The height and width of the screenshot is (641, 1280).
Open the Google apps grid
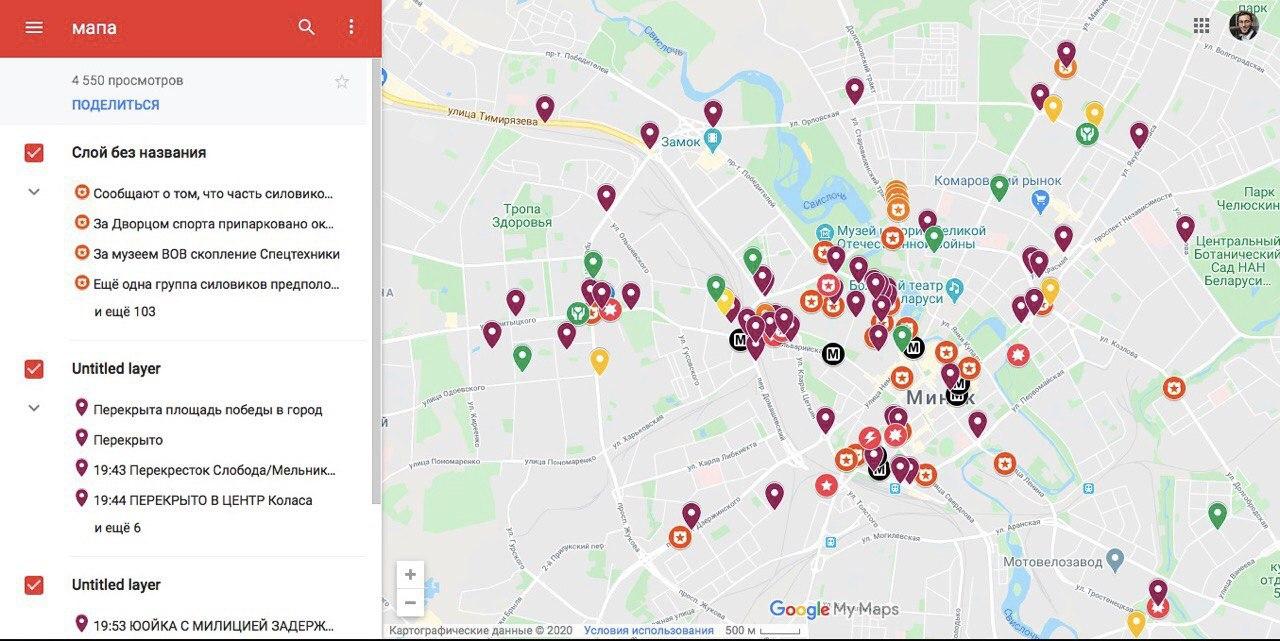point(1202,26)
